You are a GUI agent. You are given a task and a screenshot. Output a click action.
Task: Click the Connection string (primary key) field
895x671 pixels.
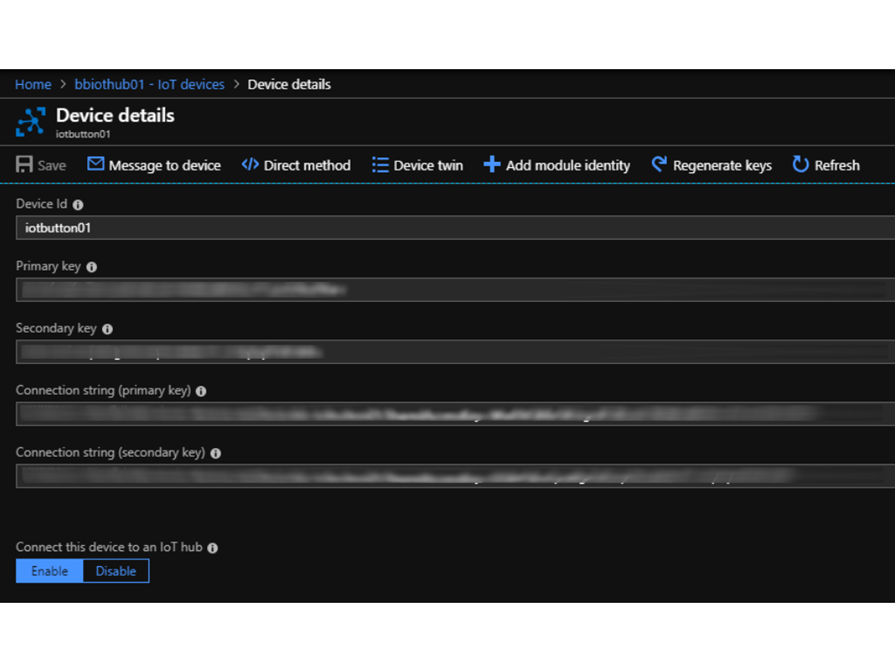455,414
